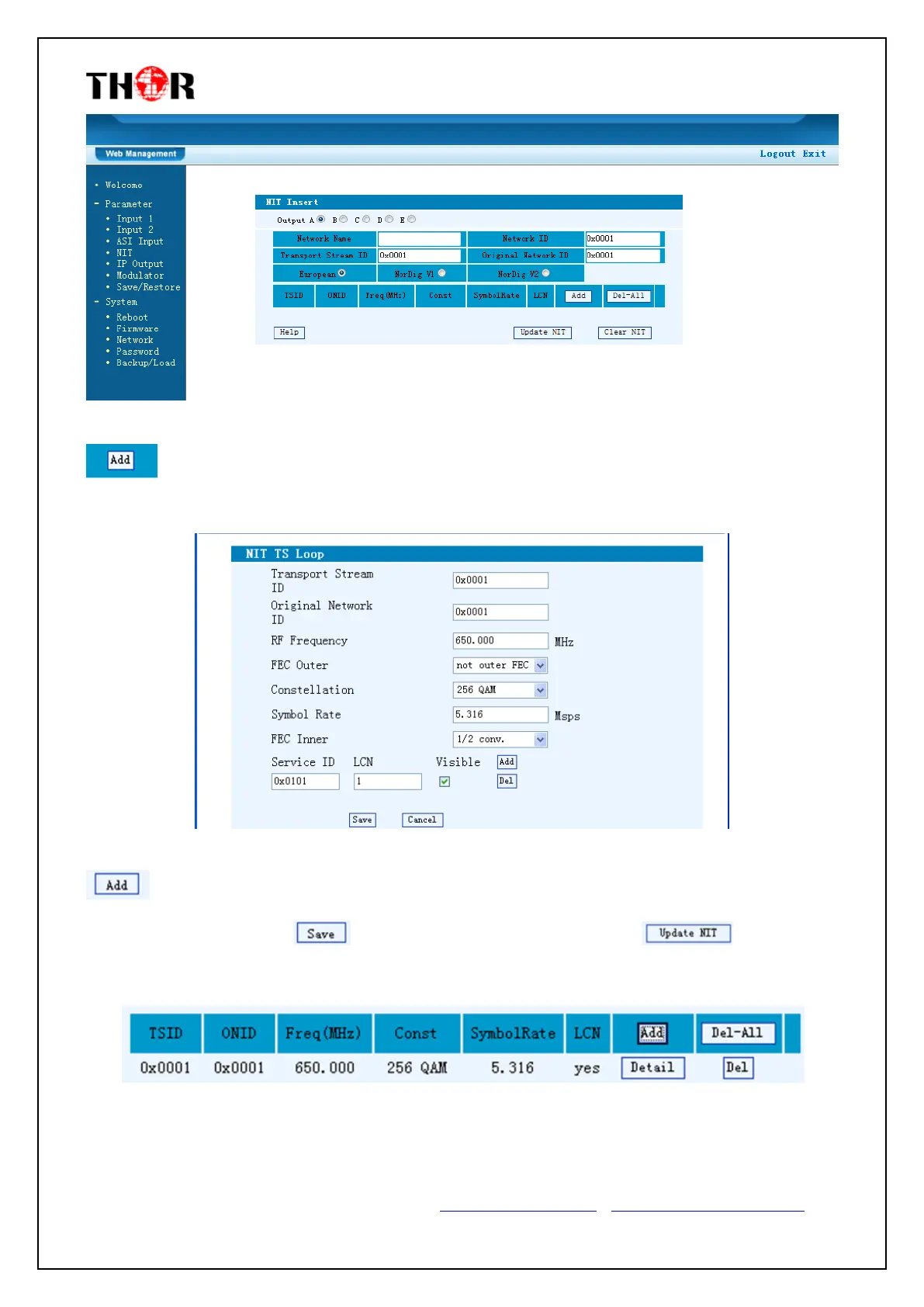Go to IP Output settings in sidebar
924x1307 pixels.
tap(140, 264)
